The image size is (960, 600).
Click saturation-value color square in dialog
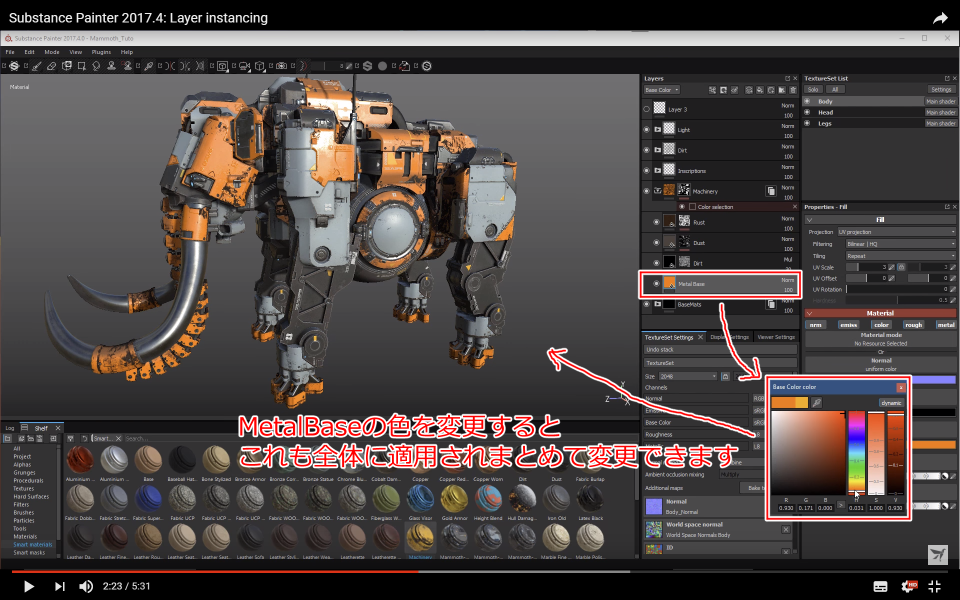pos(808,452)
